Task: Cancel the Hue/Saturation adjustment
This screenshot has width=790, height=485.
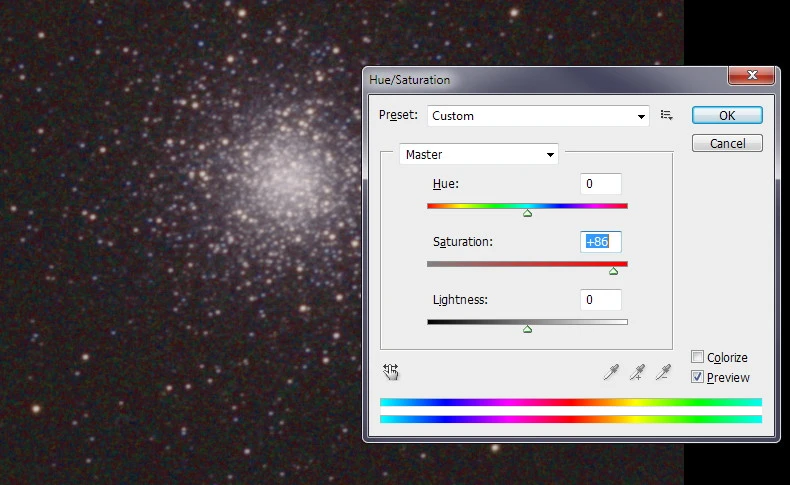Action: coord(727,143)
